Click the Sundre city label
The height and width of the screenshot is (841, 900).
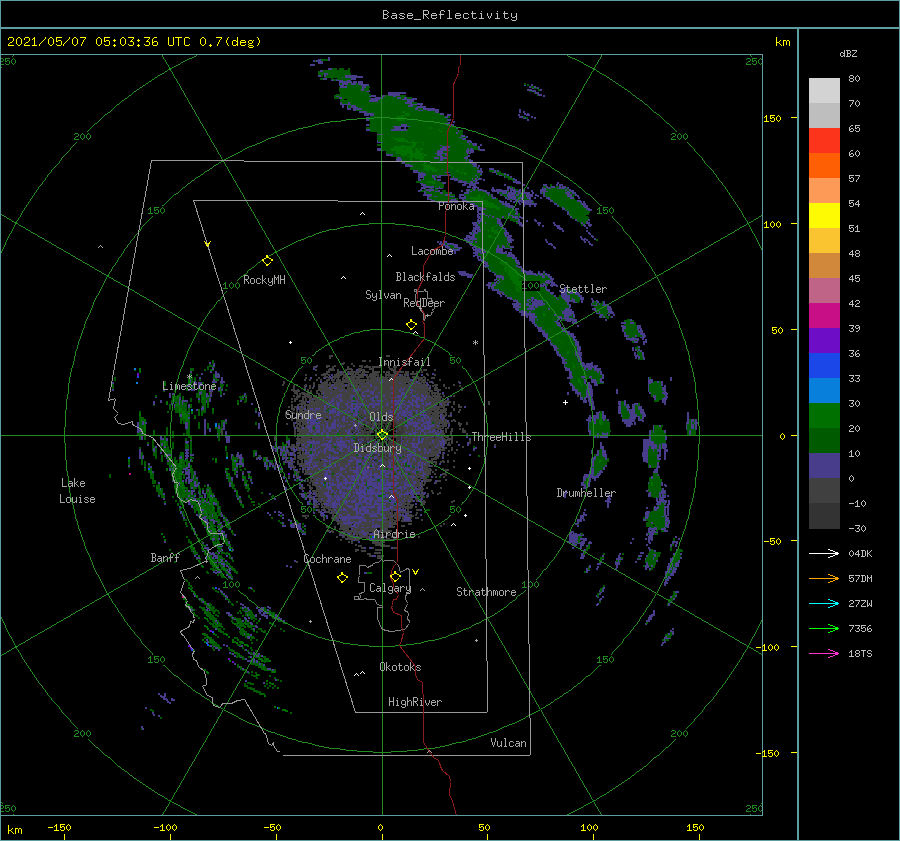point(303,414)
